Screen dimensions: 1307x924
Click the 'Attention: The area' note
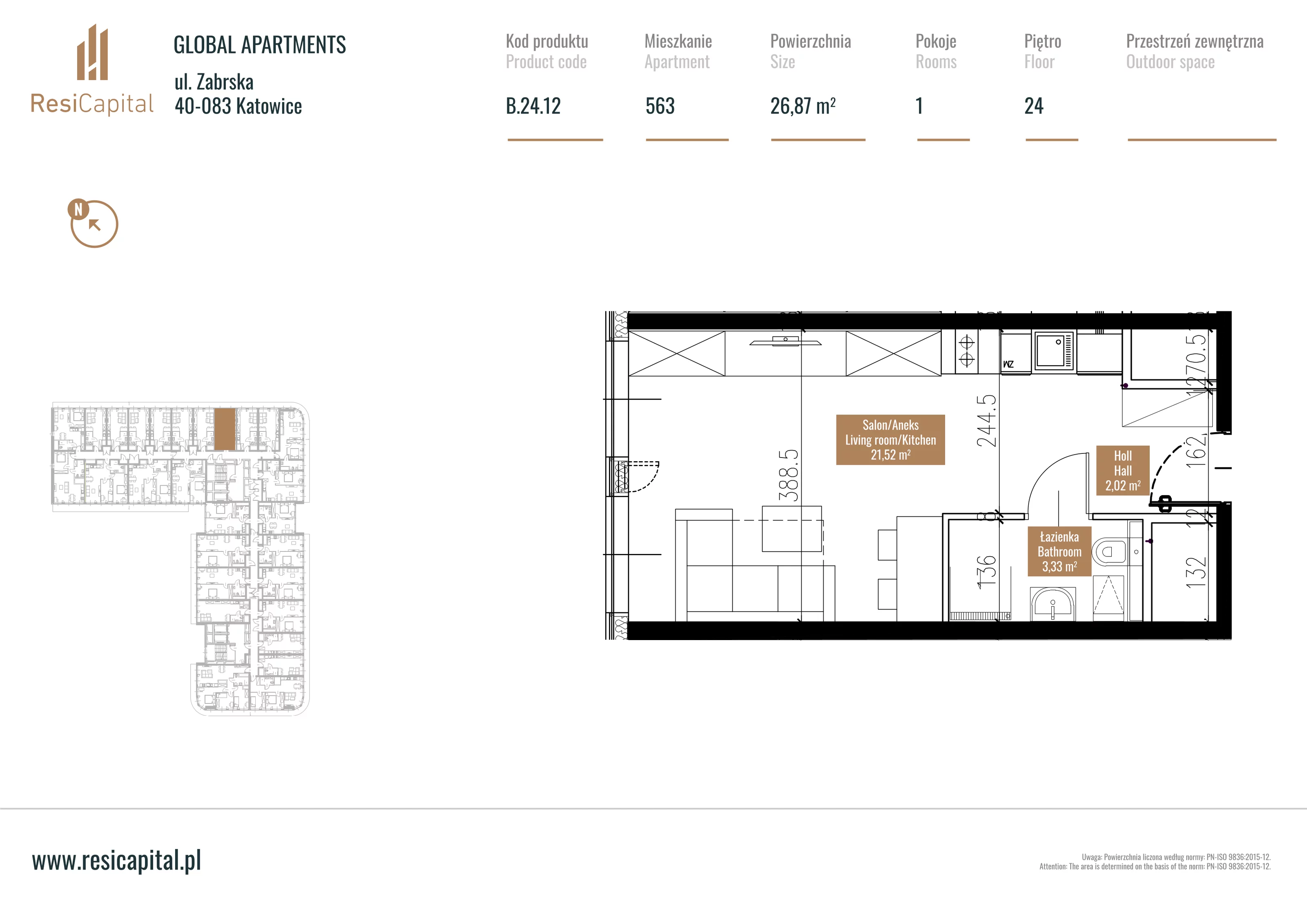tap(1155, 866)
